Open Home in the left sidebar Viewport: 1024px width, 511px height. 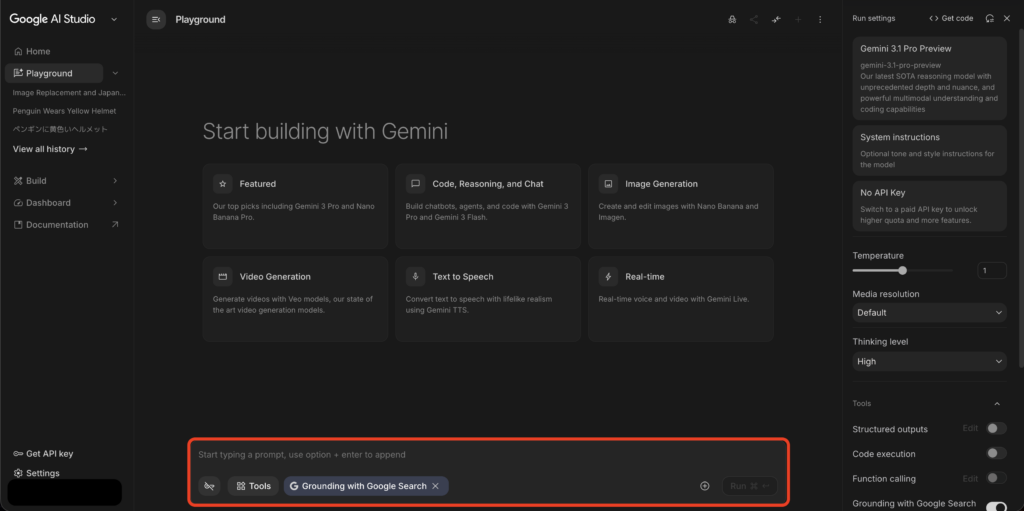coord(38,51)
